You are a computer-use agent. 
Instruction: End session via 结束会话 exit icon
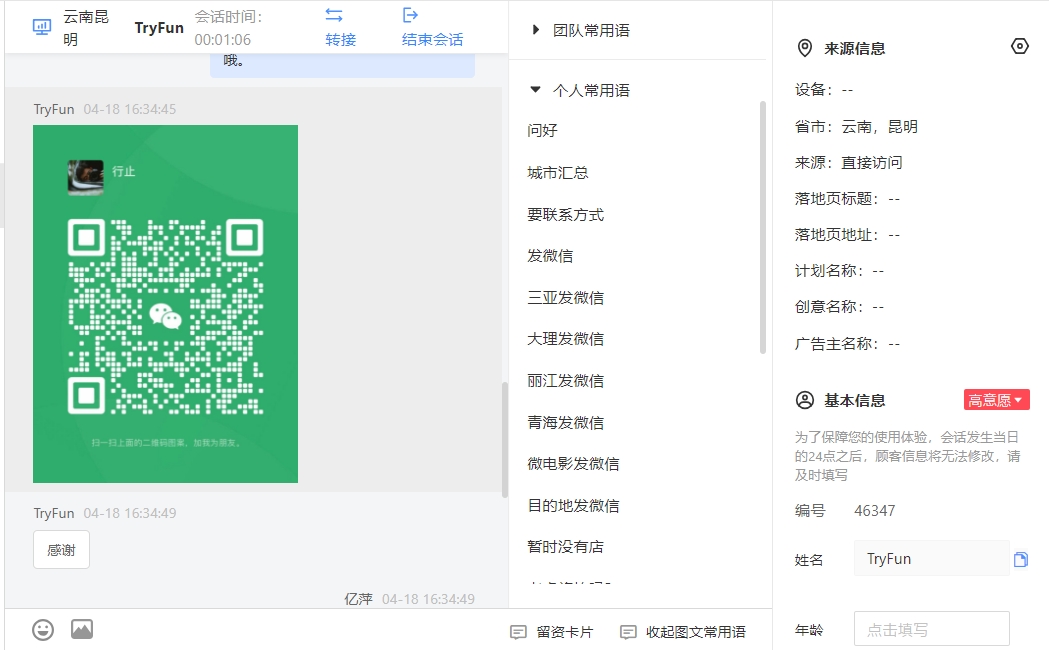click(x=410, y=15)
